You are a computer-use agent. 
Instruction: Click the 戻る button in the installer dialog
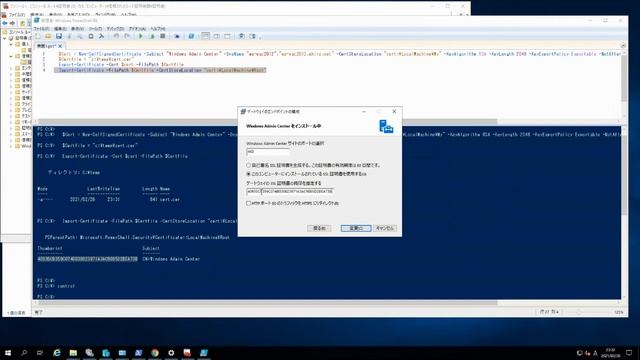point(319,228)
